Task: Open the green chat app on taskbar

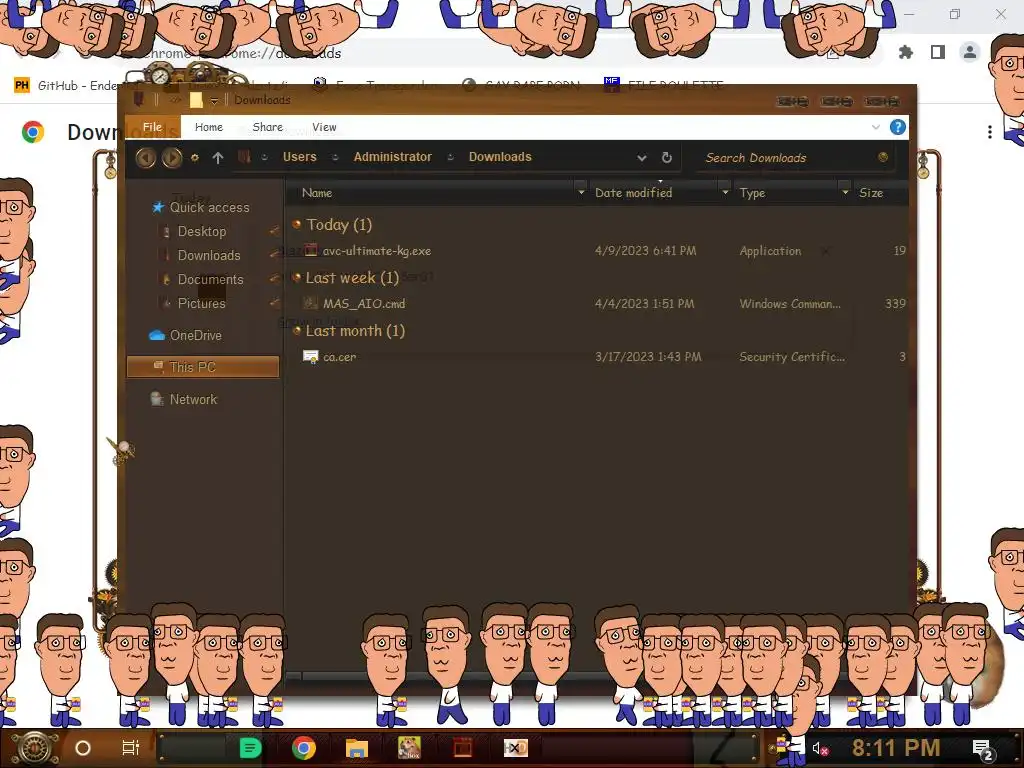Action: pos(250,748)
